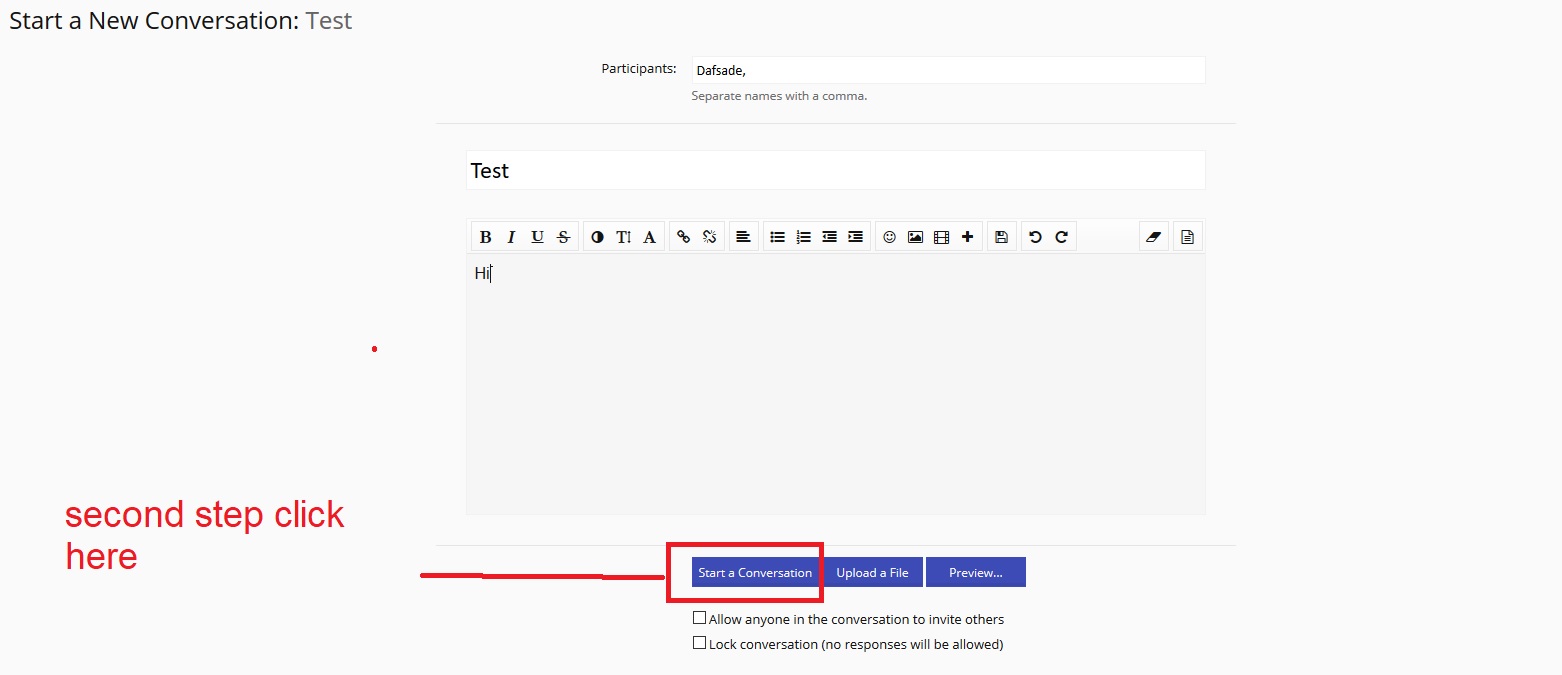Click the Preview... button
Viewport: 1562px width, 675px height.
(976, 573)
